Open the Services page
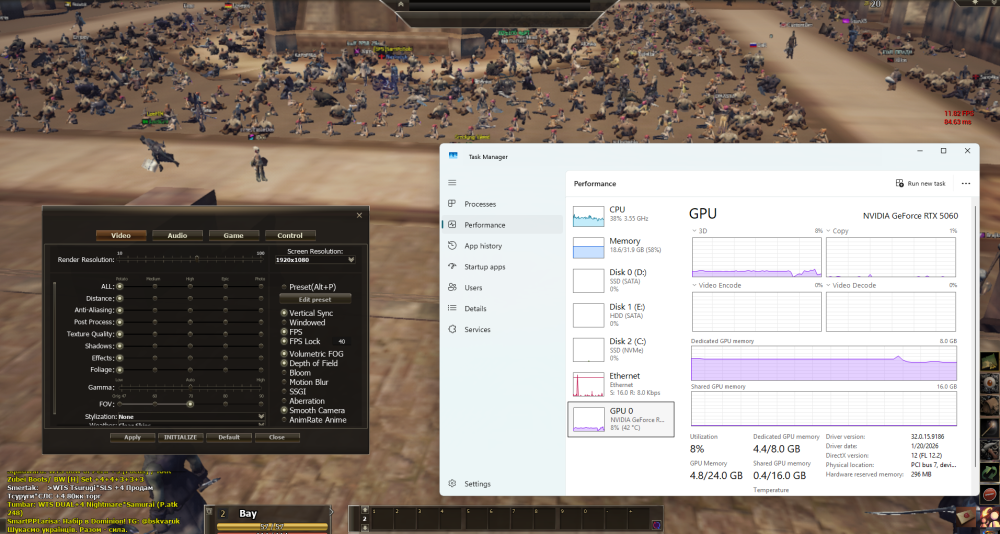The height and width of the screenshot is (534, 1000). (x=477, y=330)
